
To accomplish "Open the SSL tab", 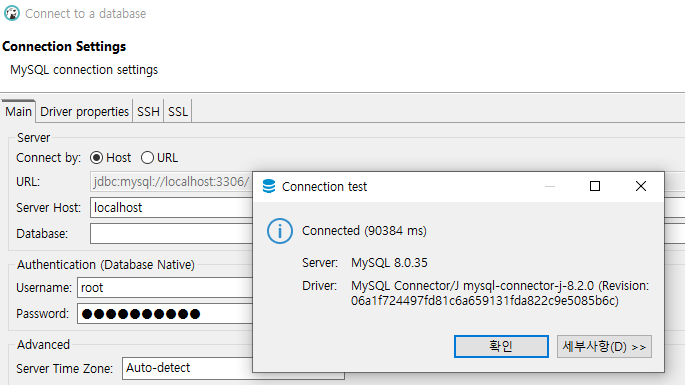I will pos(178,112).
